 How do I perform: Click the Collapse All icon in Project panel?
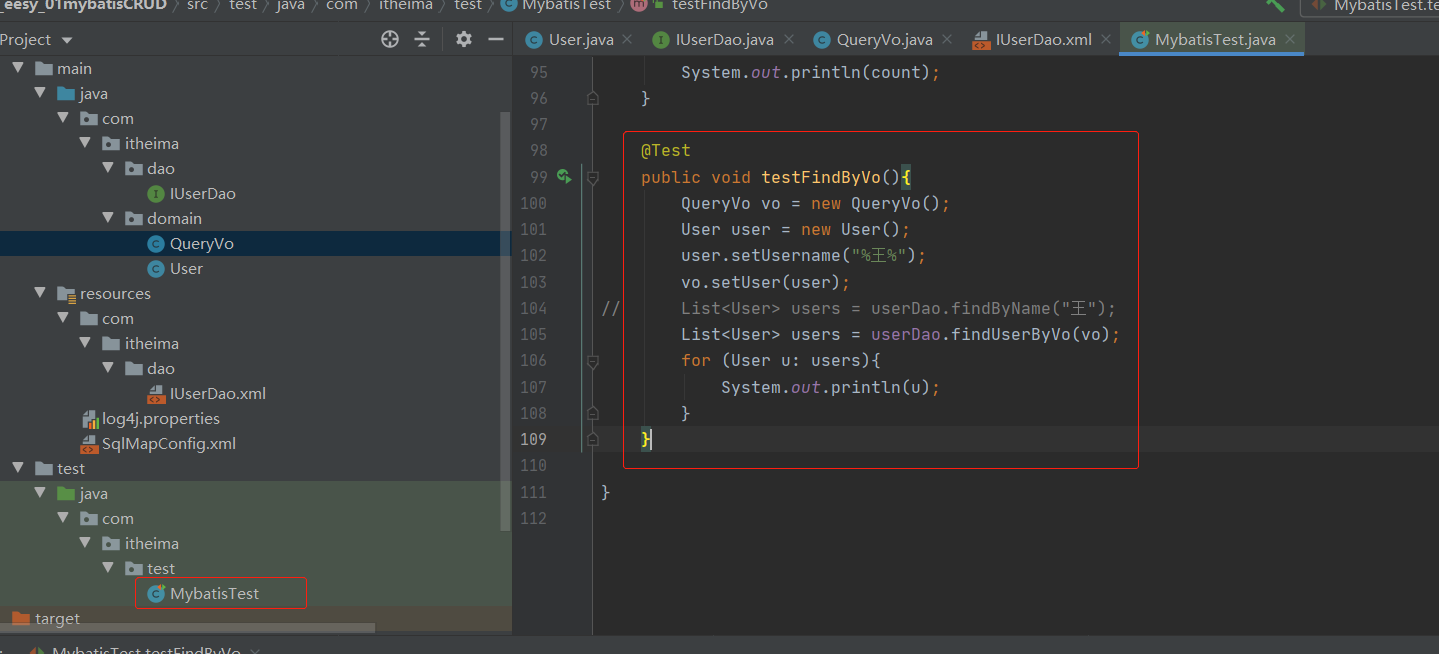(x=422, y=39)
